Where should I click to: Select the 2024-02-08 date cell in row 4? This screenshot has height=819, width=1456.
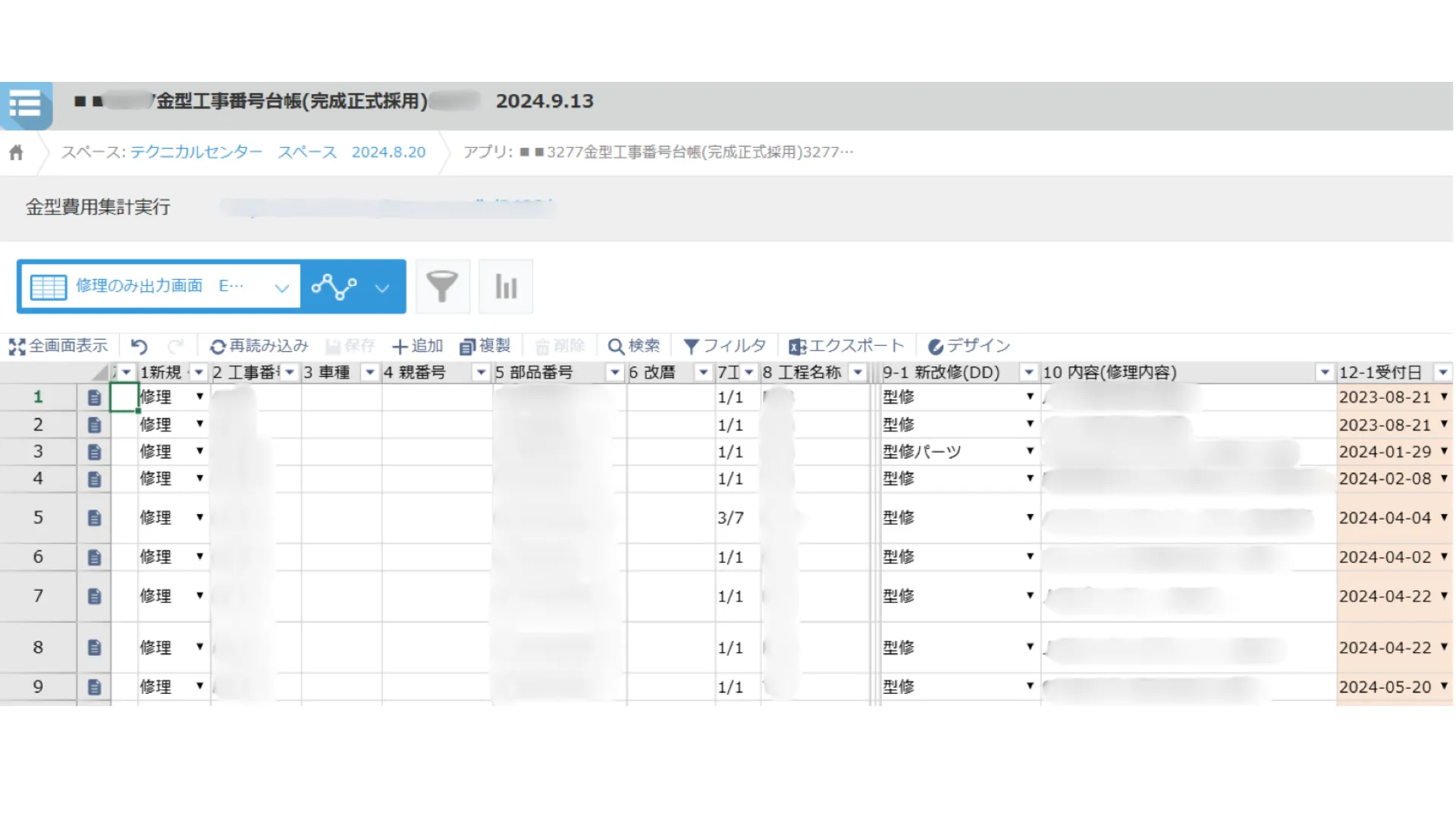(1384, 479)
